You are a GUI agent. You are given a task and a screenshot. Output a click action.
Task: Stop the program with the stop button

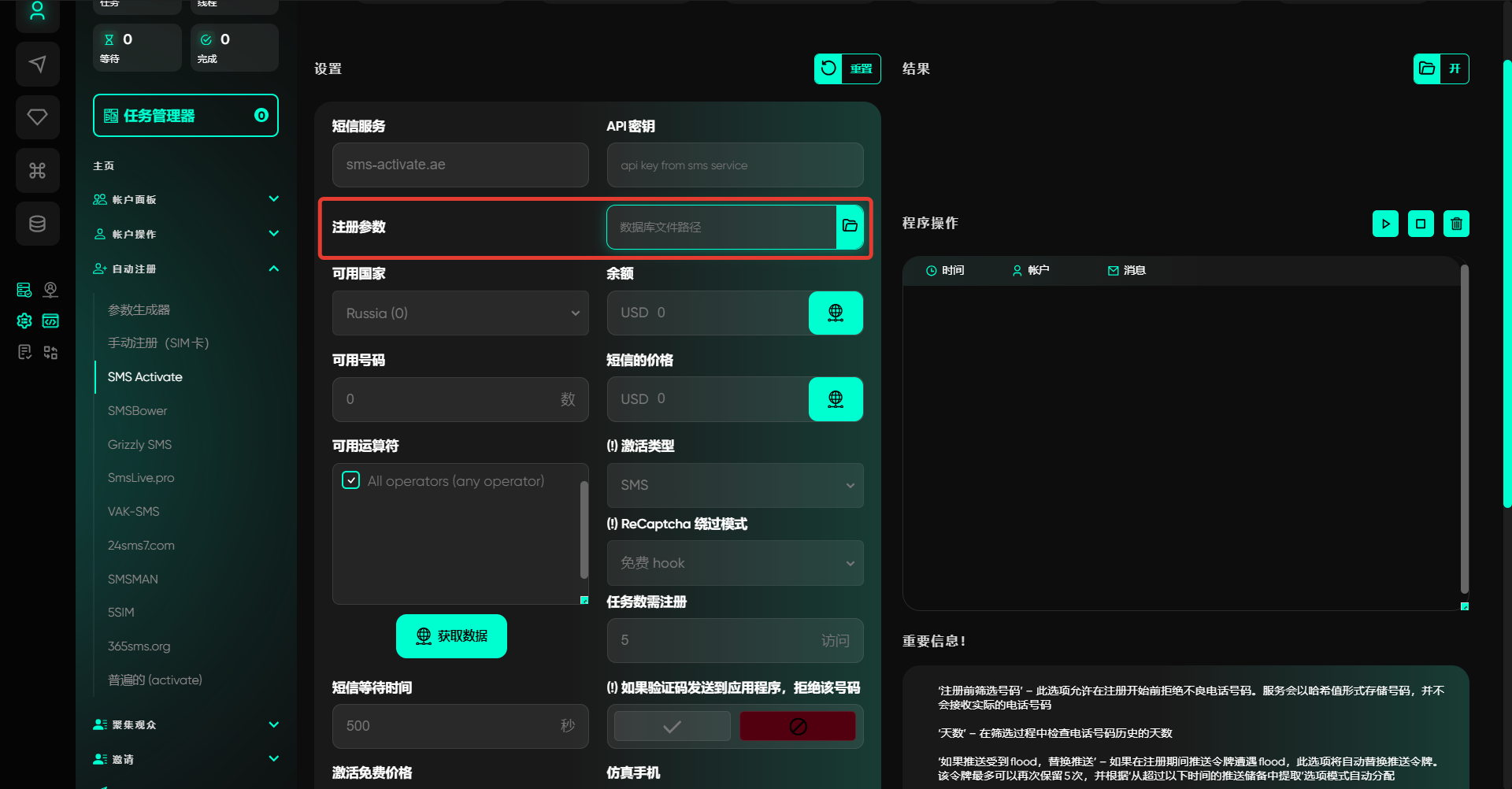pyautogui.click(x=1421, y=224)
